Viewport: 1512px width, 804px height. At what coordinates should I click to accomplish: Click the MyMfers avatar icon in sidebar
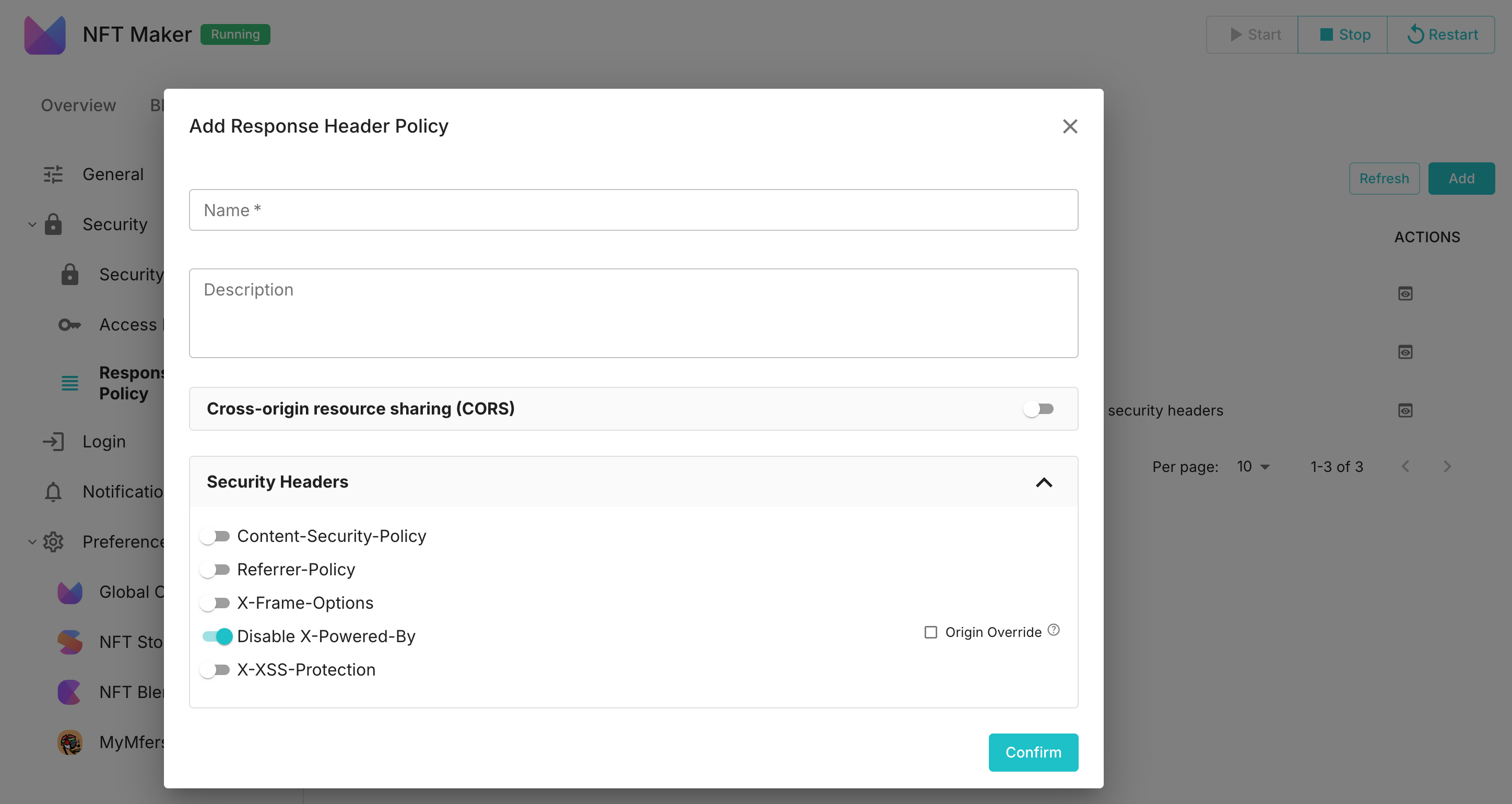click(x=69, y=742)
